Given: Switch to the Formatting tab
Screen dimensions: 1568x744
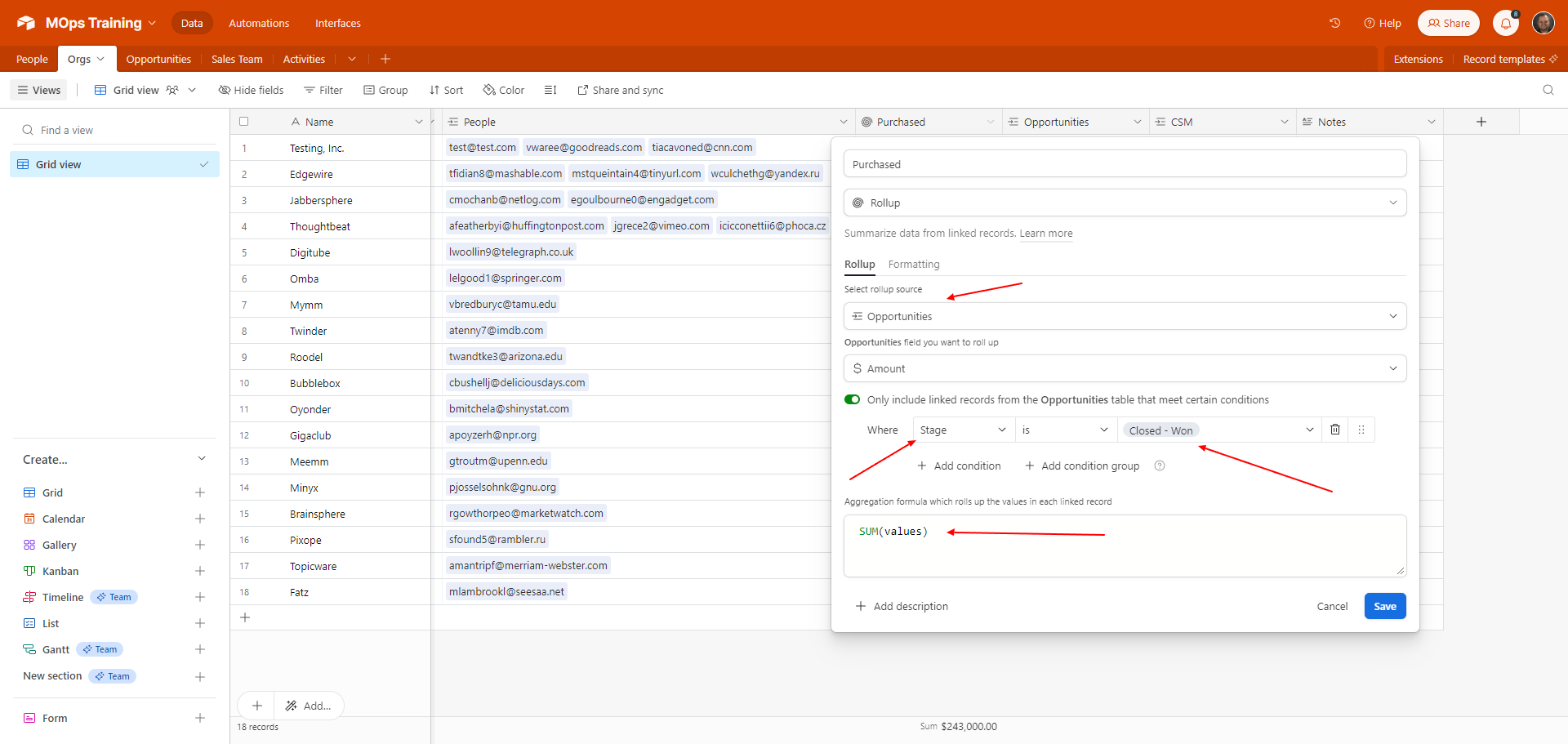Looking at the screenshot, I should pos(913,264).
